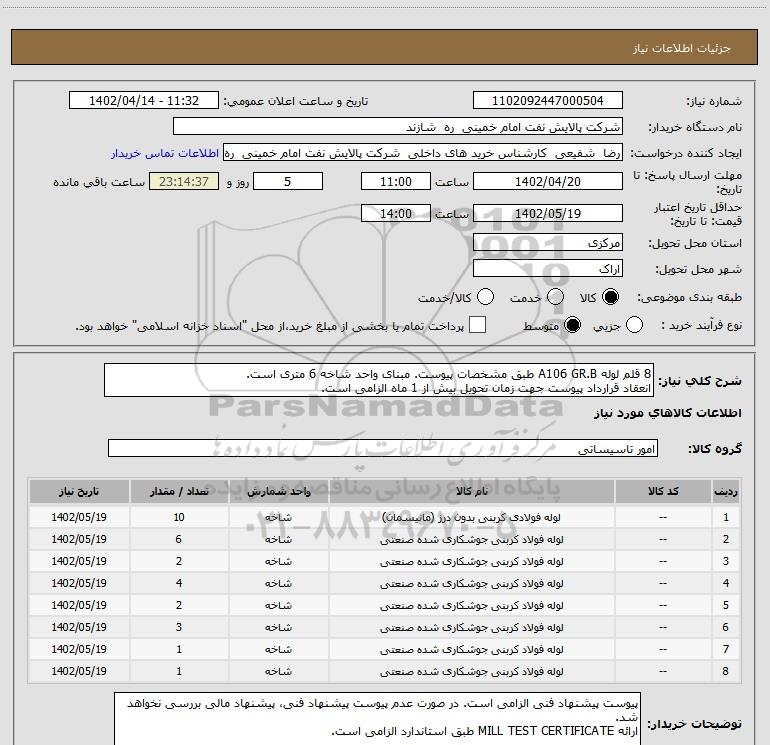Choose جزیی purchase process type

click(634, 325)
